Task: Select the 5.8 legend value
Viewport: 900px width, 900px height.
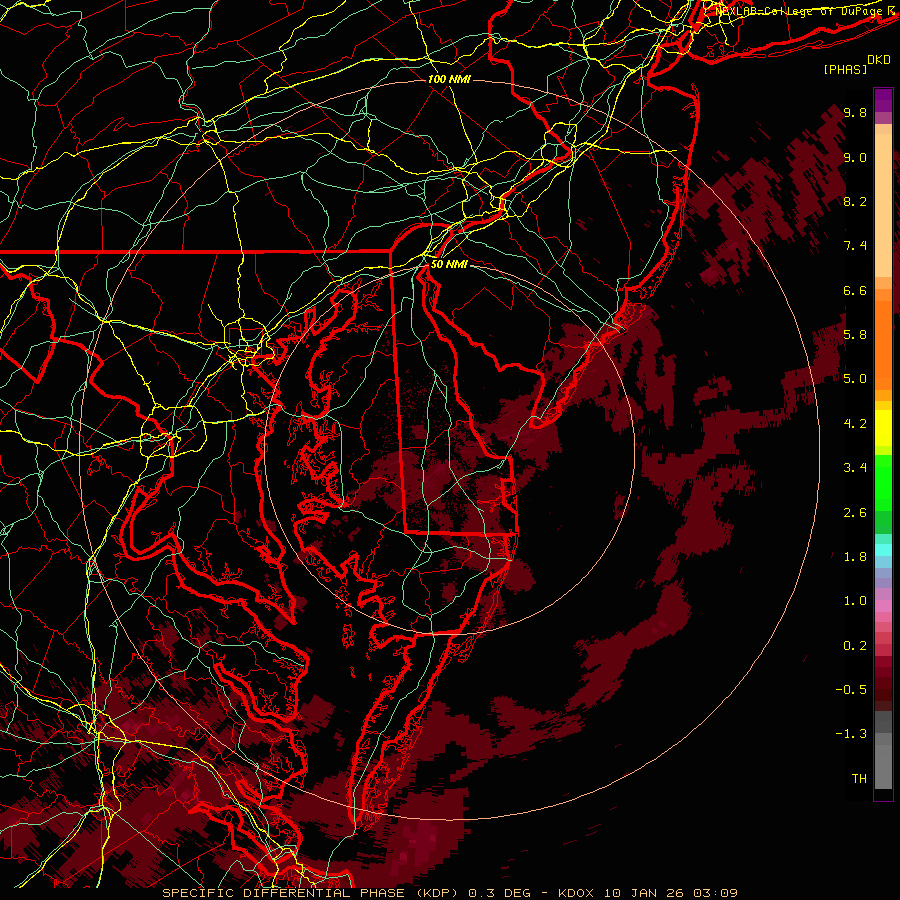Action: tap(855, 335)
